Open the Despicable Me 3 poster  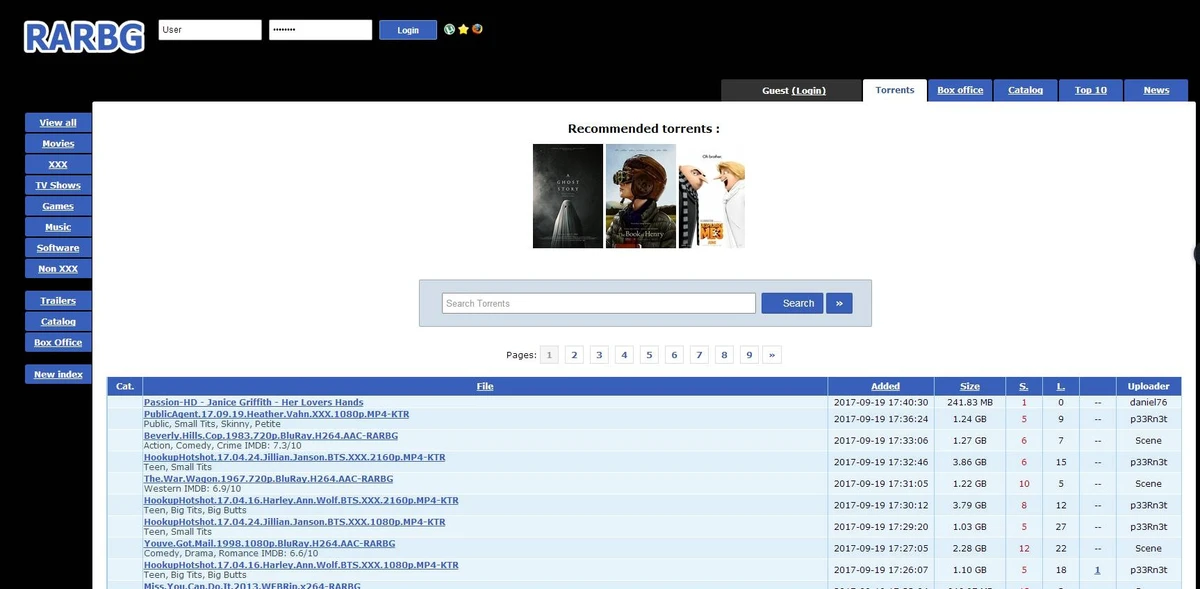[712, 196]
